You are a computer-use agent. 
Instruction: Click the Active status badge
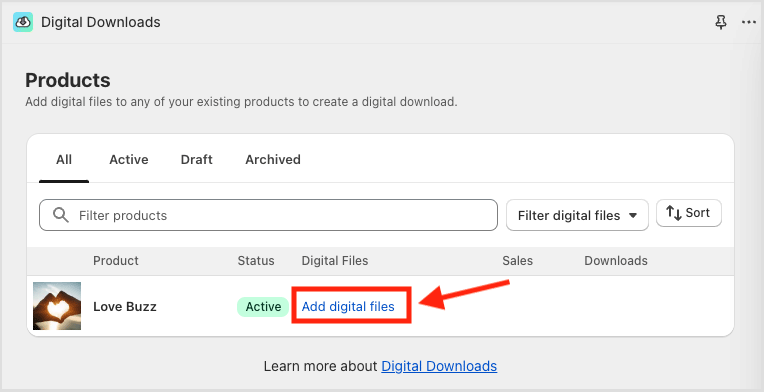click(x=263, y=306)
